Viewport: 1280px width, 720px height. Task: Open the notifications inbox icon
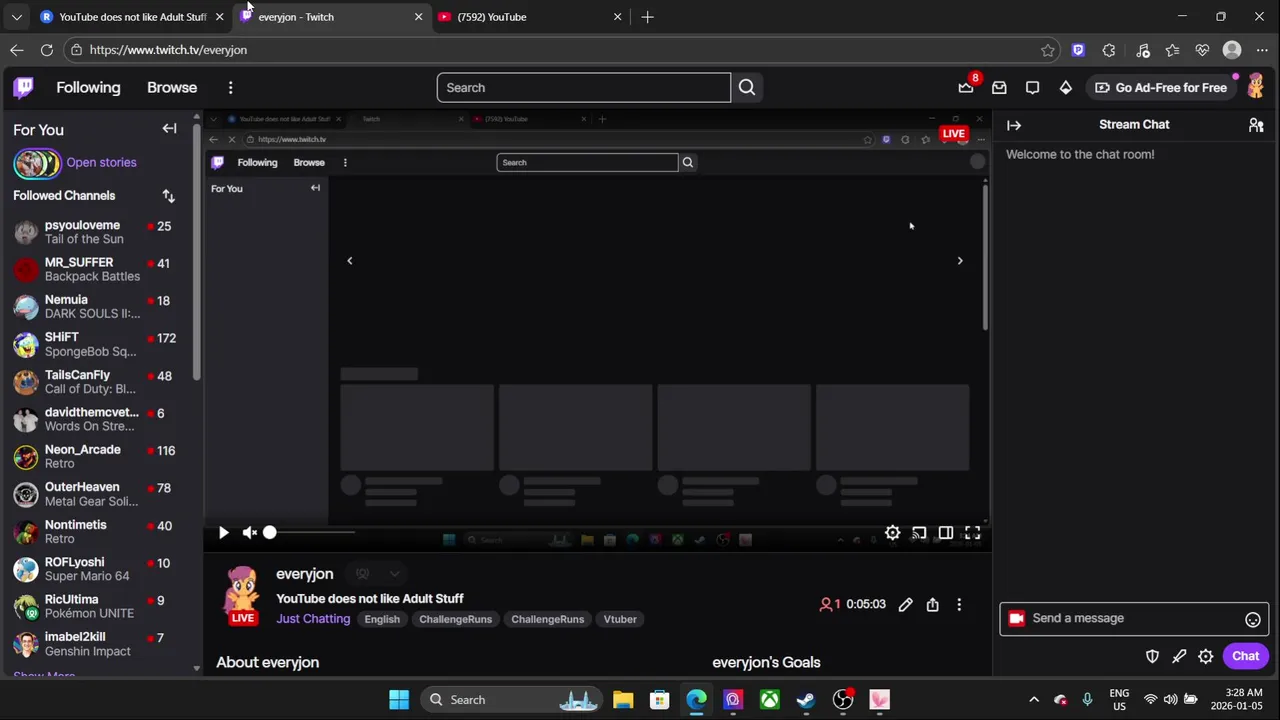click(999, 87)
